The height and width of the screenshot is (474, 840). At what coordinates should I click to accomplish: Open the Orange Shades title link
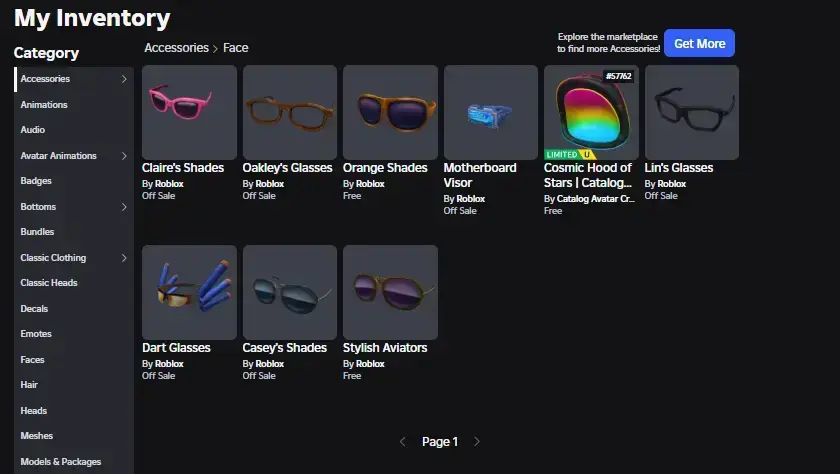click(x=385, y=168)
